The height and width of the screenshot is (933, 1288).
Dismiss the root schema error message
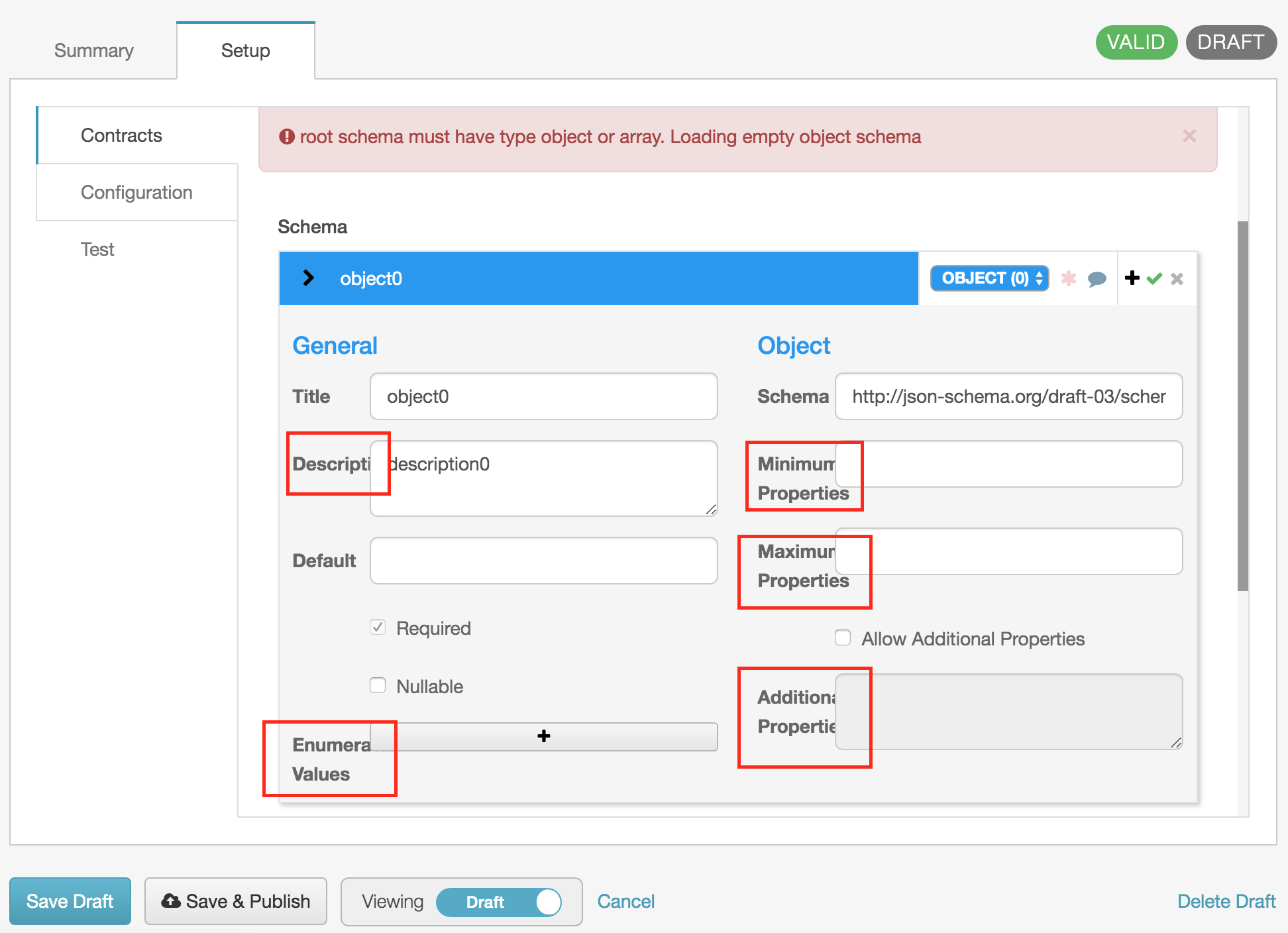click(1189, 137)
